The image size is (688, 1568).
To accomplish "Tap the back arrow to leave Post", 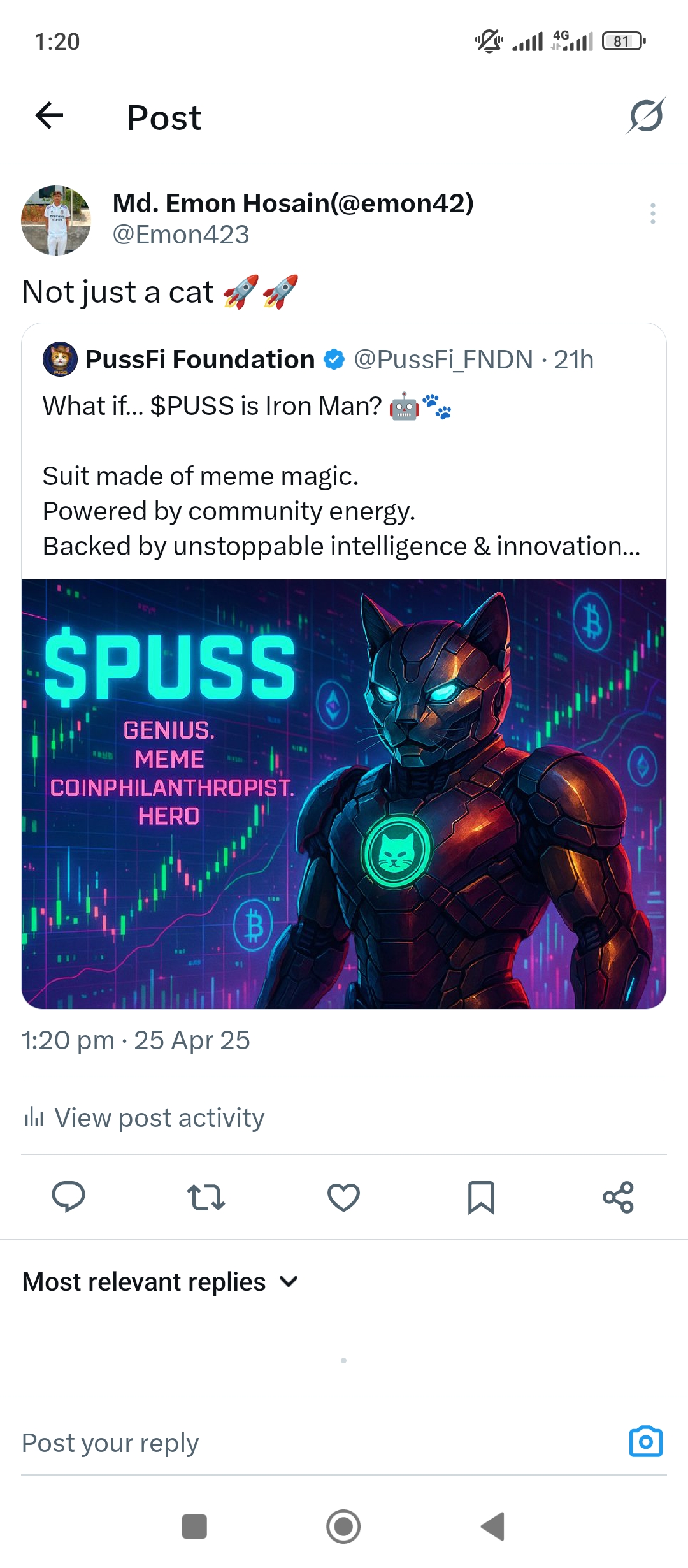I will click(x=49, y=116).
